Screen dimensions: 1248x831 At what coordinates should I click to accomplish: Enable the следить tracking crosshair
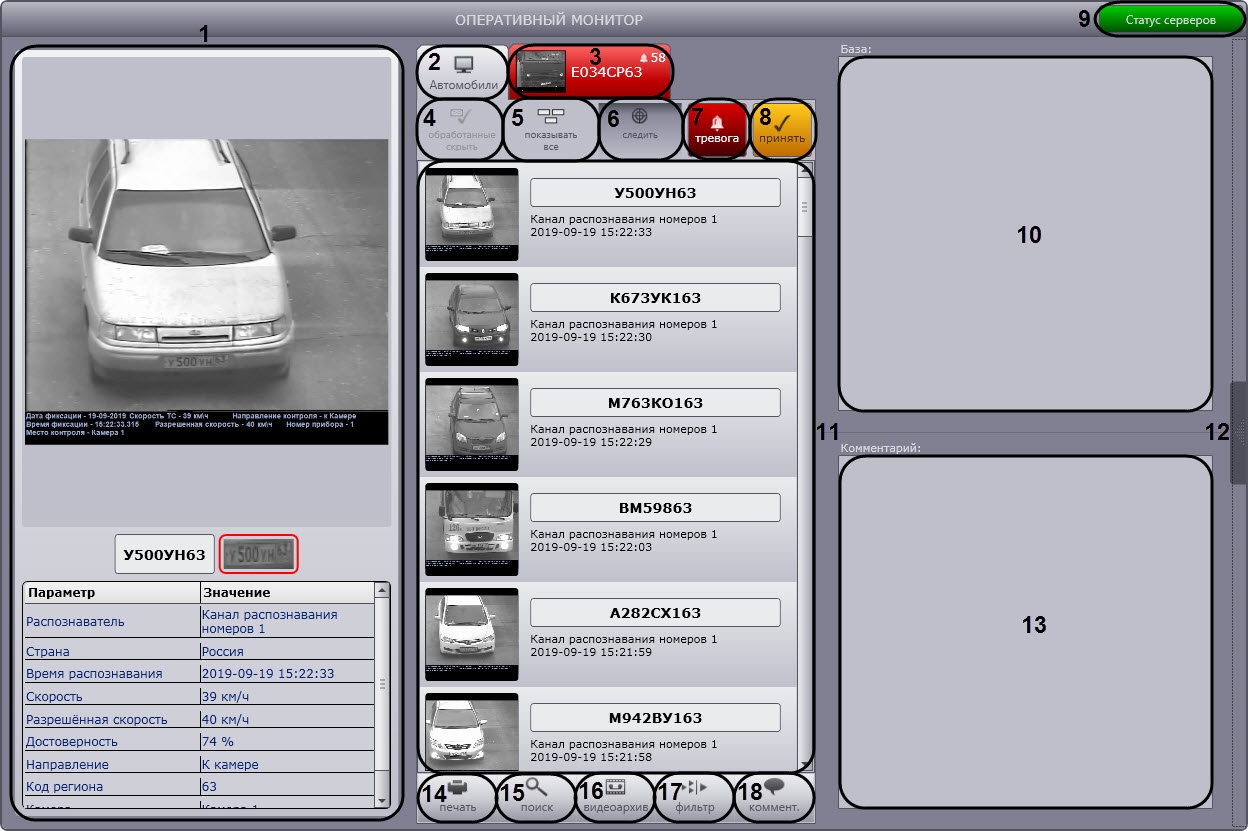(640, 129)
